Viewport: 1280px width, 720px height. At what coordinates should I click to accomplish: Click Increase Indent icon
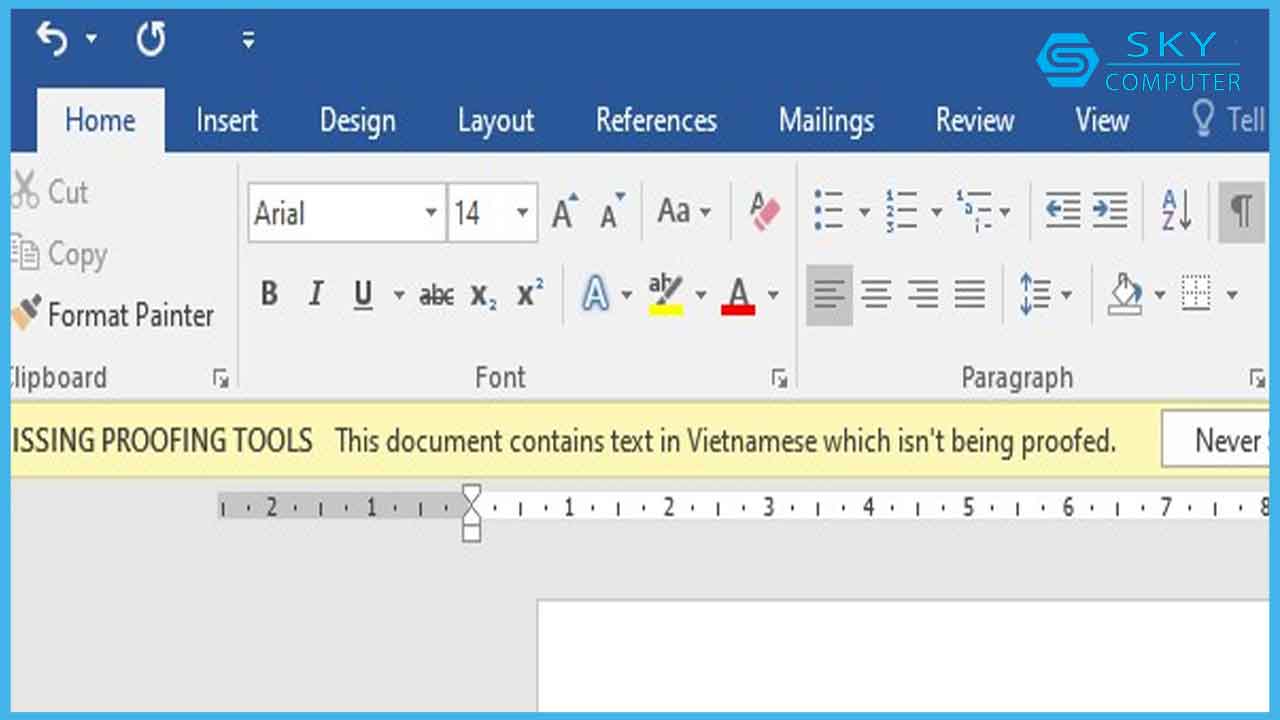1109,210
